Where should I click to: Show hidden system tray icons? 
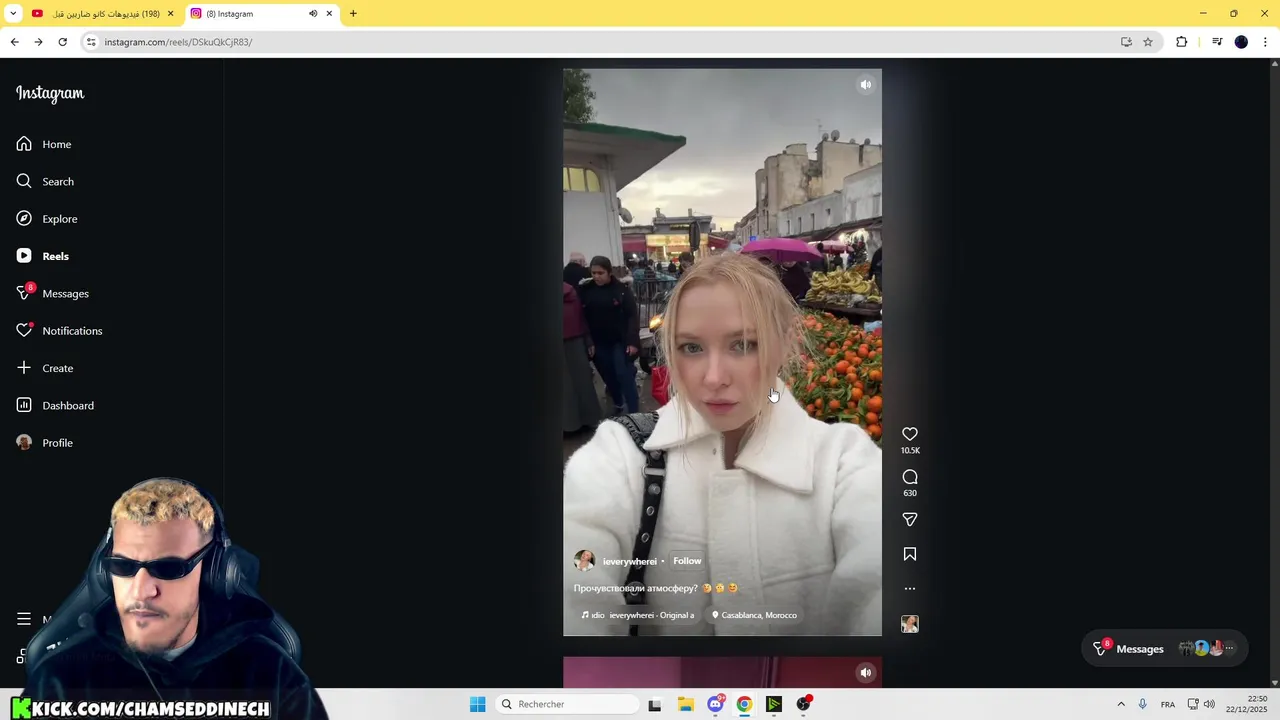coord(1121,704)
